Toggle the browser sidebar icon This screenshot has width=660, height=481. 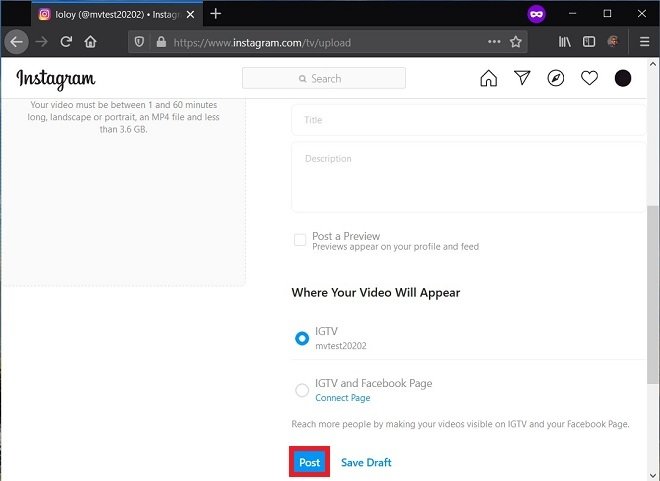[589, 42]
